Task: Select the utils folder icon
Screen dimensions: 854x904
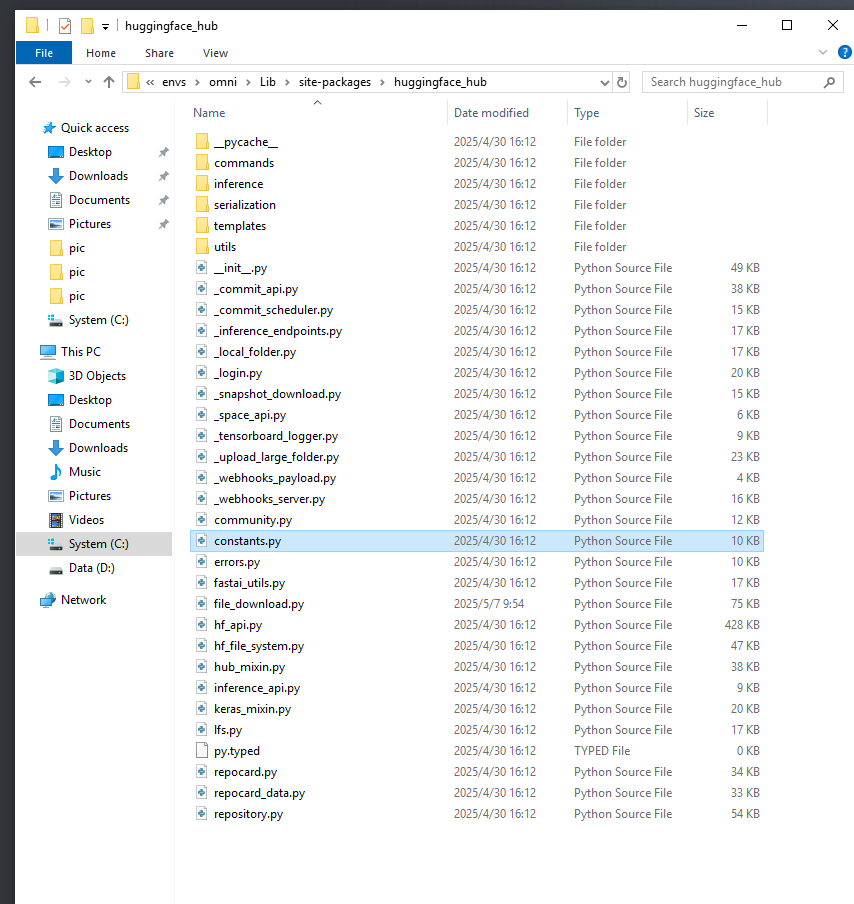Action: click(x=202, y=247)
